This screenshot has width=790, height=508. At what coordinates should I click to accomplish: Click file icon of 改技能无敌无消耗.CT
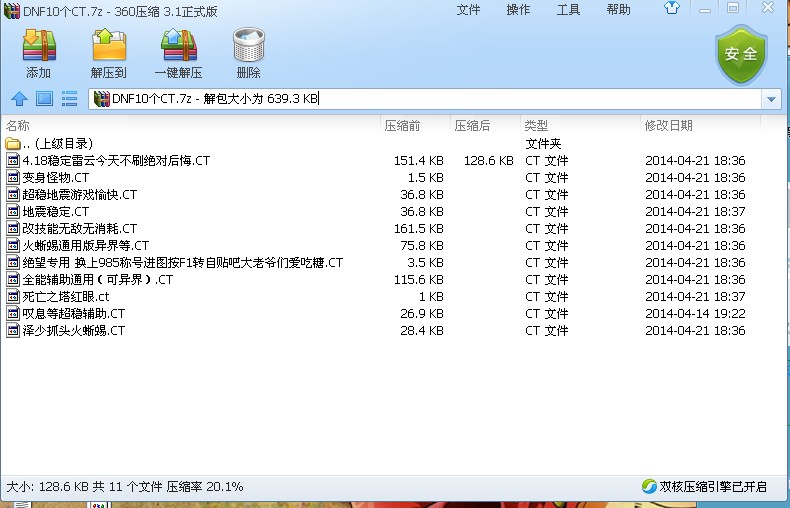click(13, 228)
